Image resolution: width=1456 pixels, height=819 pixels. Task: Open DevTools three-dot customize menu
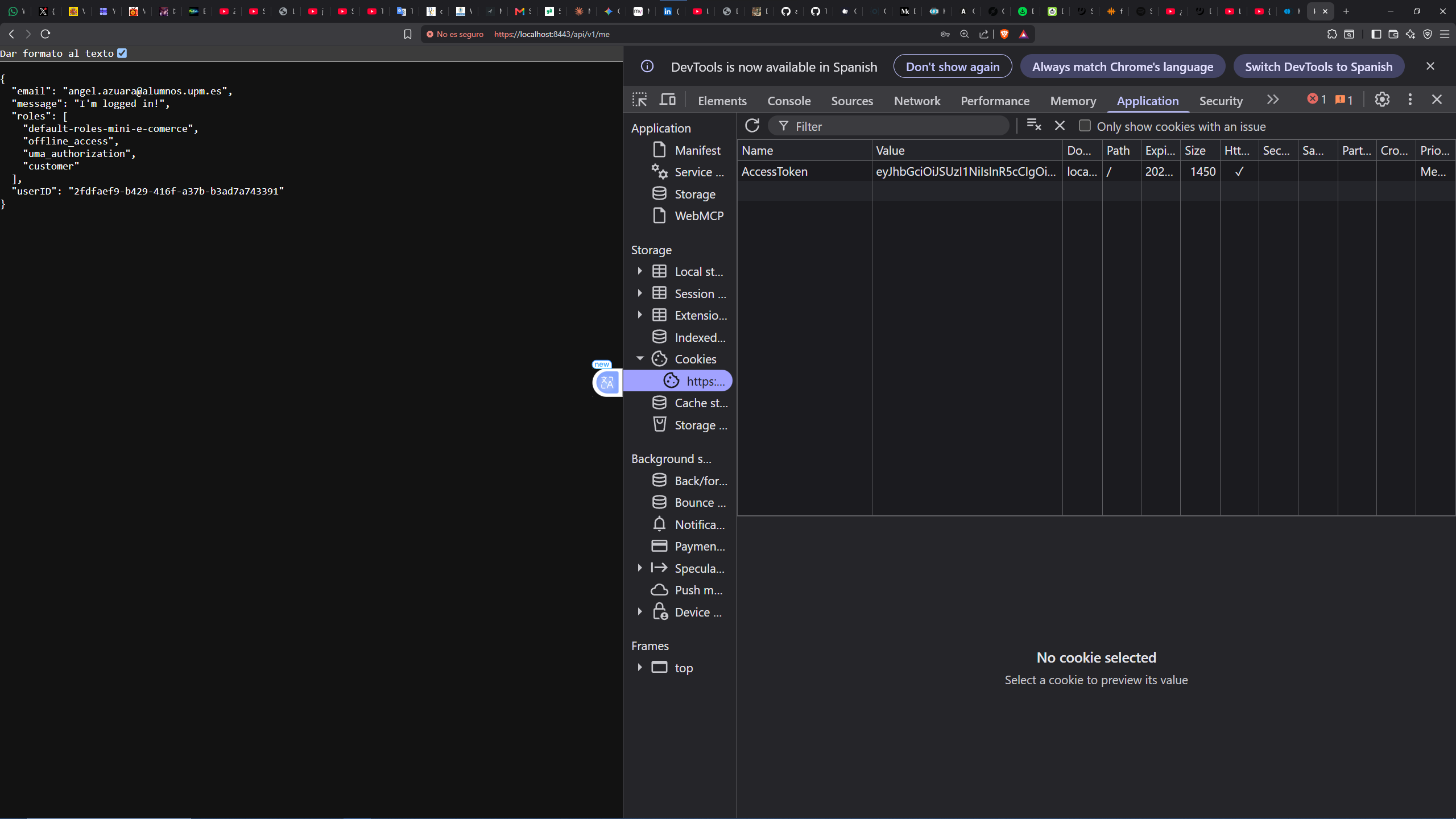(x=1410, y=100)
